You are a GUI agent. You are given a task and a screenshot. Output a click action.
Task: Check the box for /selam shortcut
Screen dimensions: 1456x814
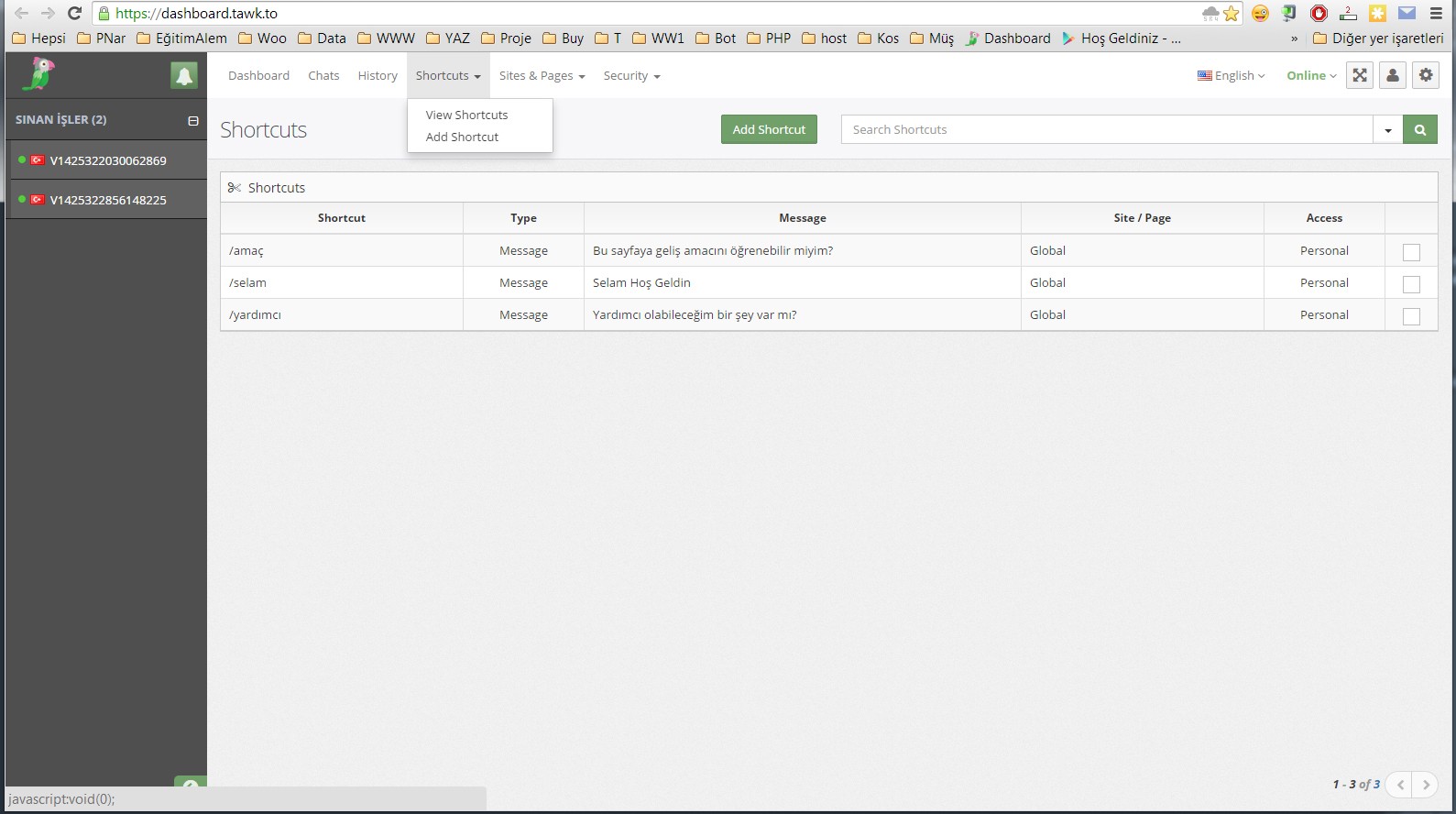pos(1411,284)
